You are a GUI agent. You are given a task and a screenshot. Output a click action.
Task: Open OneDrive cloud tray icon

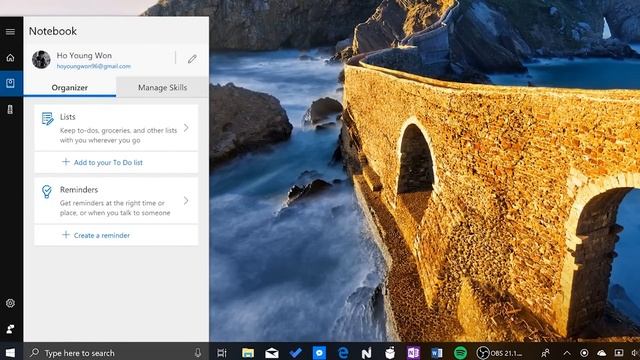pyautogui.click(x=602, y=353)
